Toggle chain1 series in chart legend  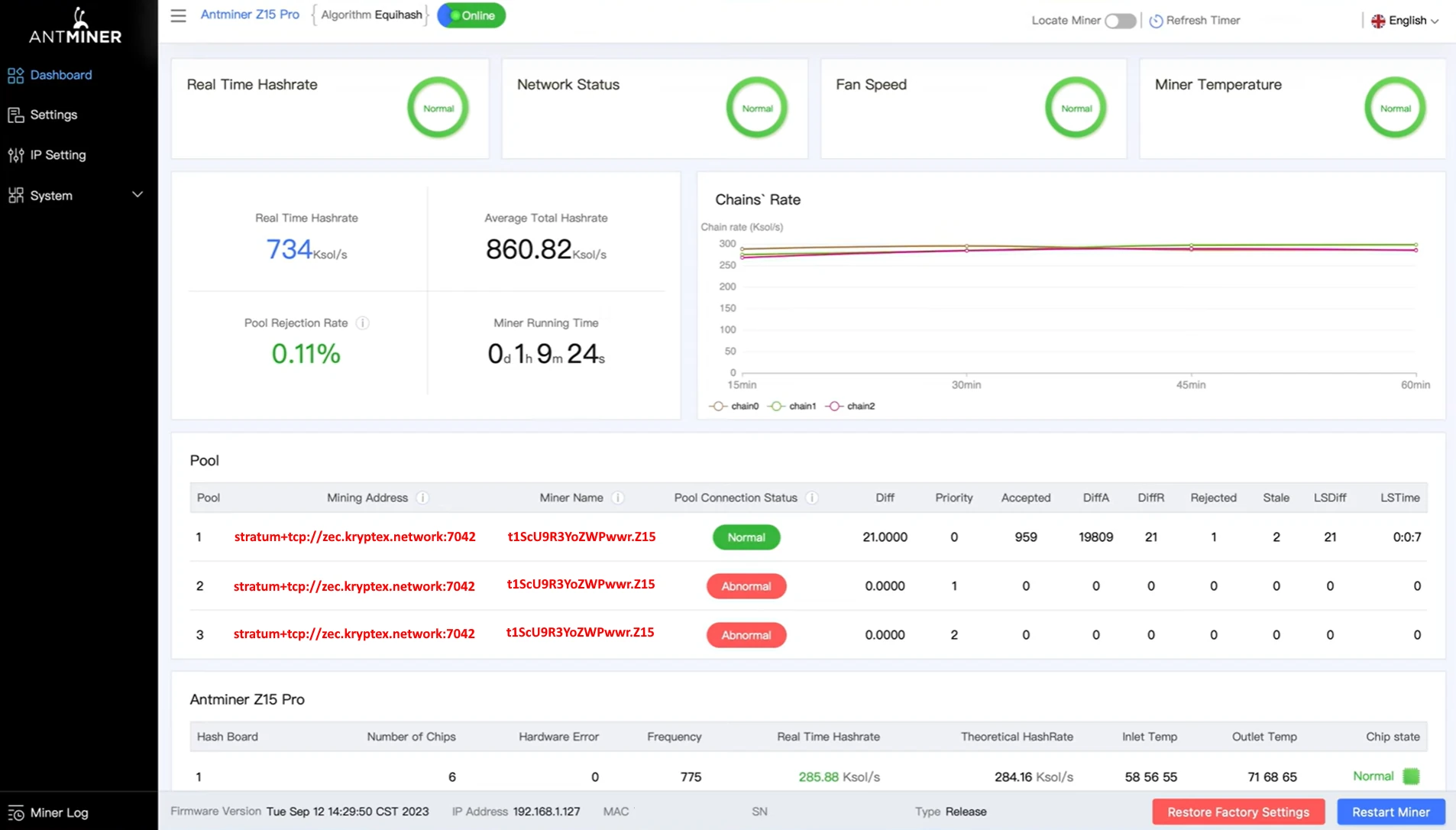click(x=792, y=406)
